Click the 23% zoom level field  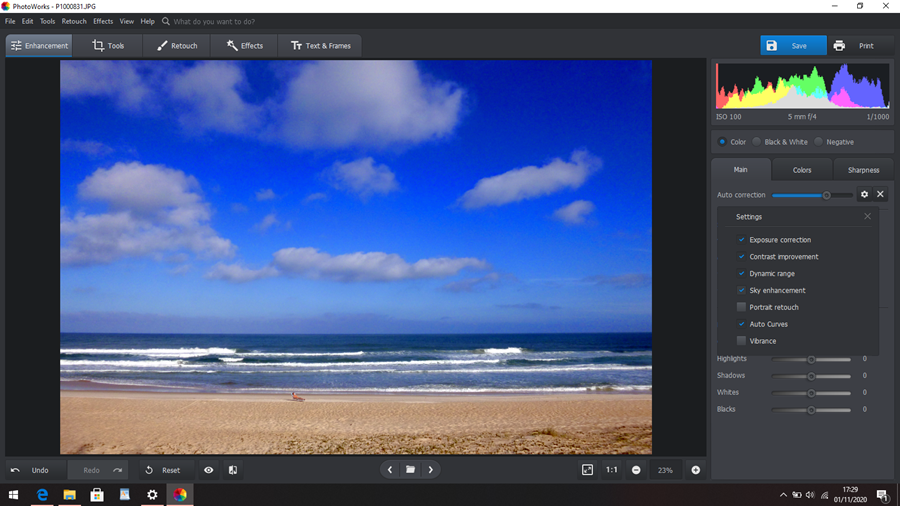[665, 470]
